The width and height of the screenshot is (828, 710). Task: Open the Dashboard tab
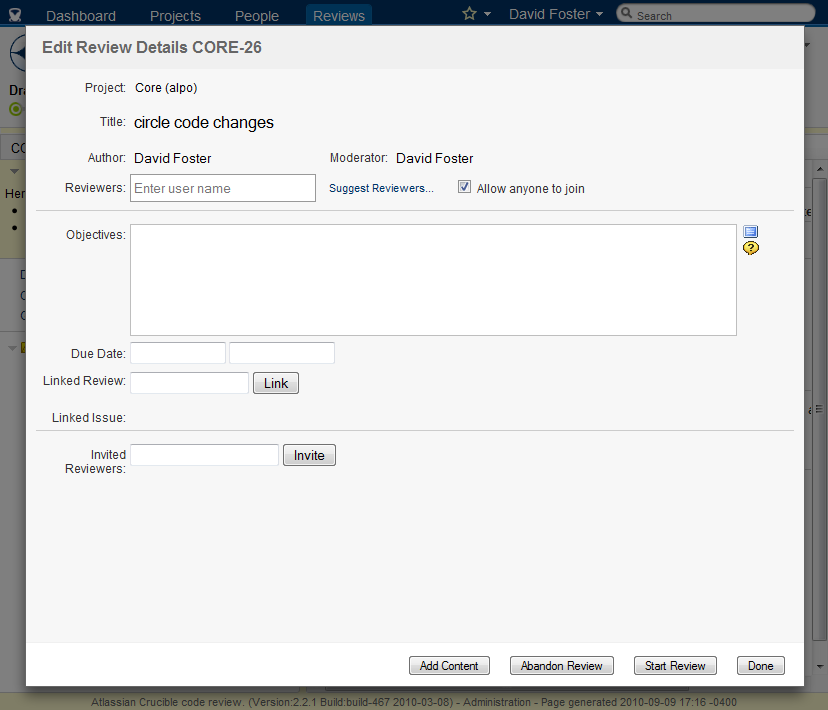(x=80, y=16)
